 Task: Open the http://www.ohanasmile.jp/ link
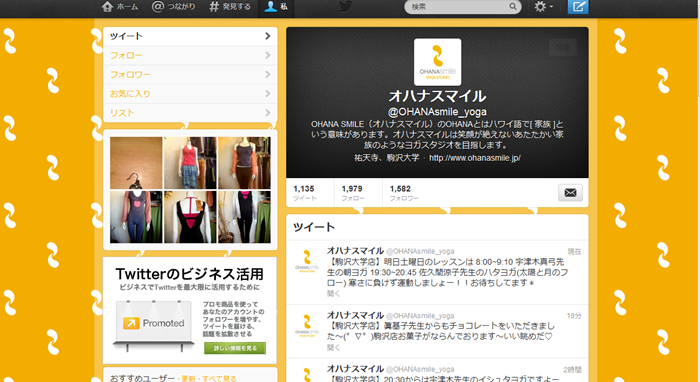point(475,158)
